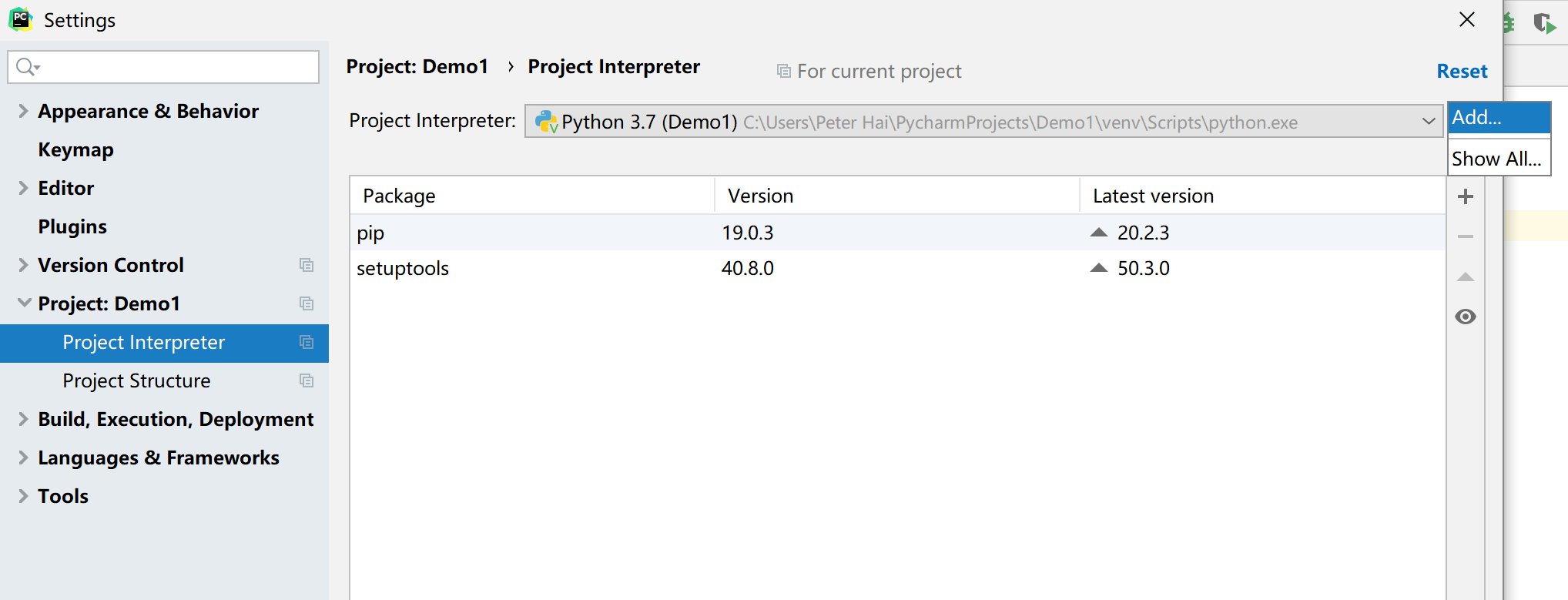1568x600 pixels.
Task: Collapse the Project: Demo1 section
Action: click(x=24, y=303)
